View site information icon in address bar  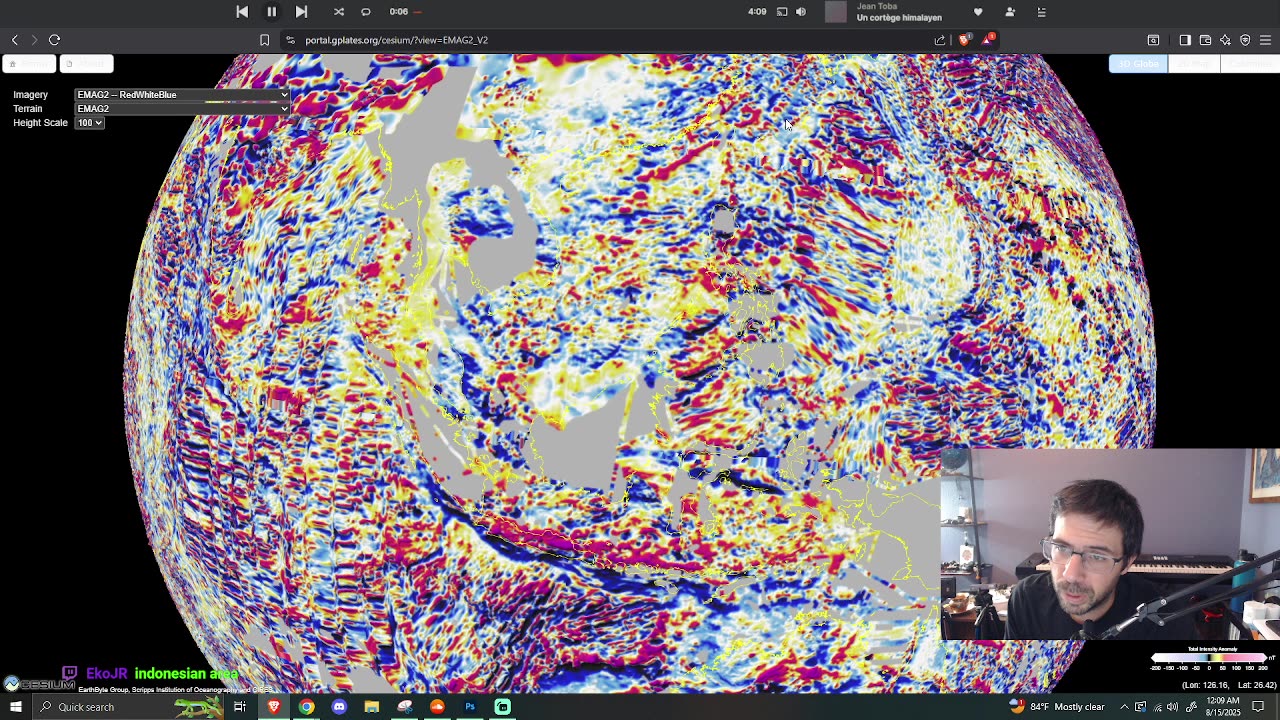pyautogui.click(x=290, y=40)
